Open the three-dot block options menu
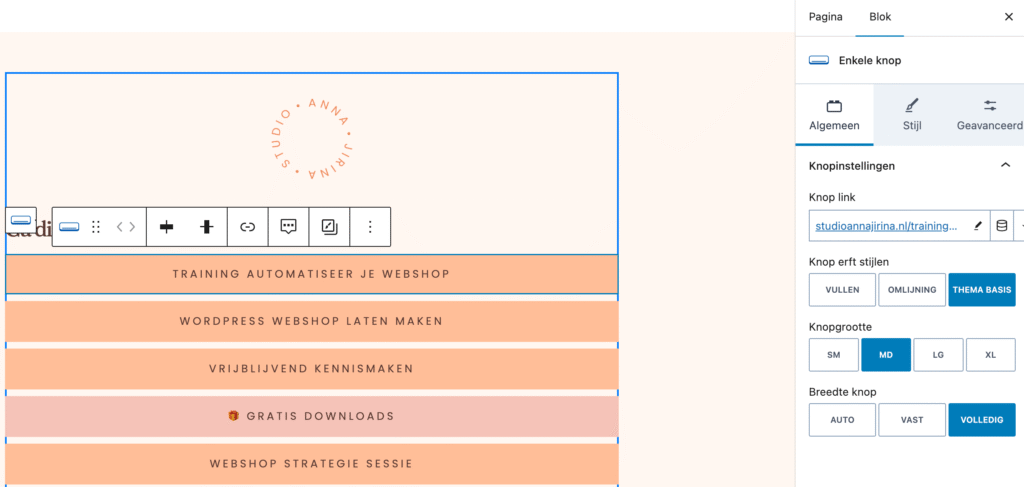 (370, 227)
